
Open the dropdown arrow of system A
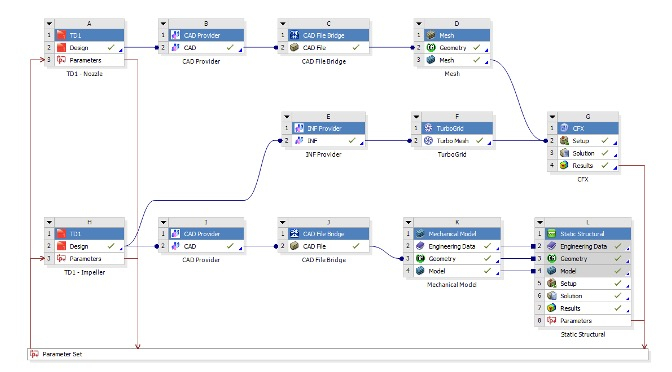point(49,24)
